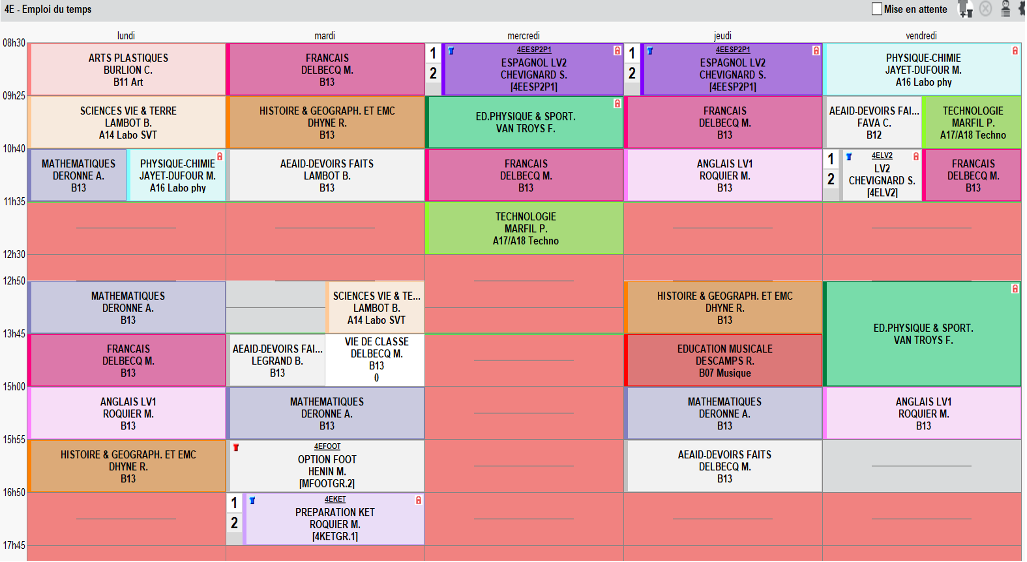Select the vendredi day header
This screenshot has width=1027, height=562.
coord(922,35)
